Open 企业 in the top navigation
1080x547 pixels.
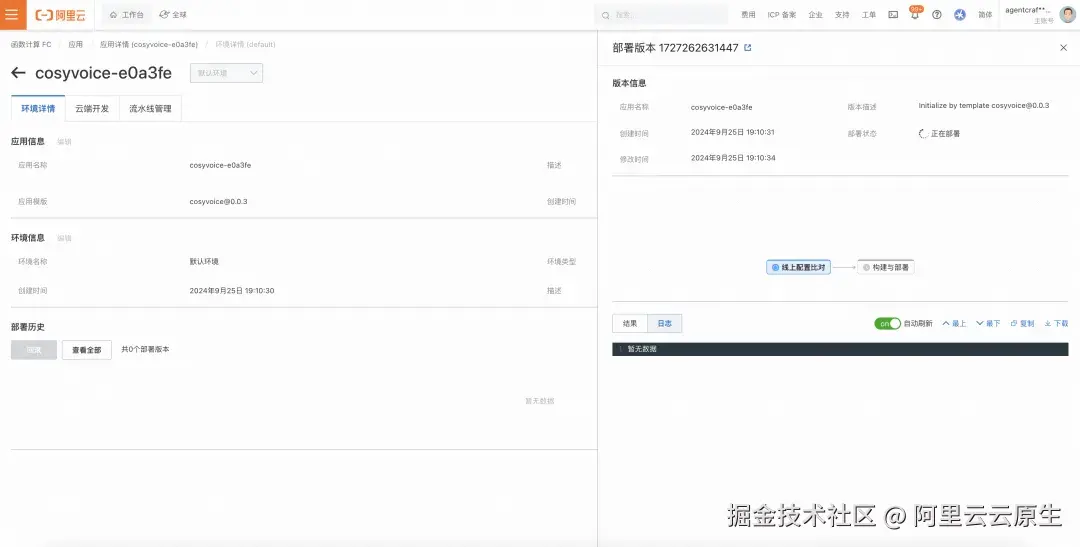816,14
